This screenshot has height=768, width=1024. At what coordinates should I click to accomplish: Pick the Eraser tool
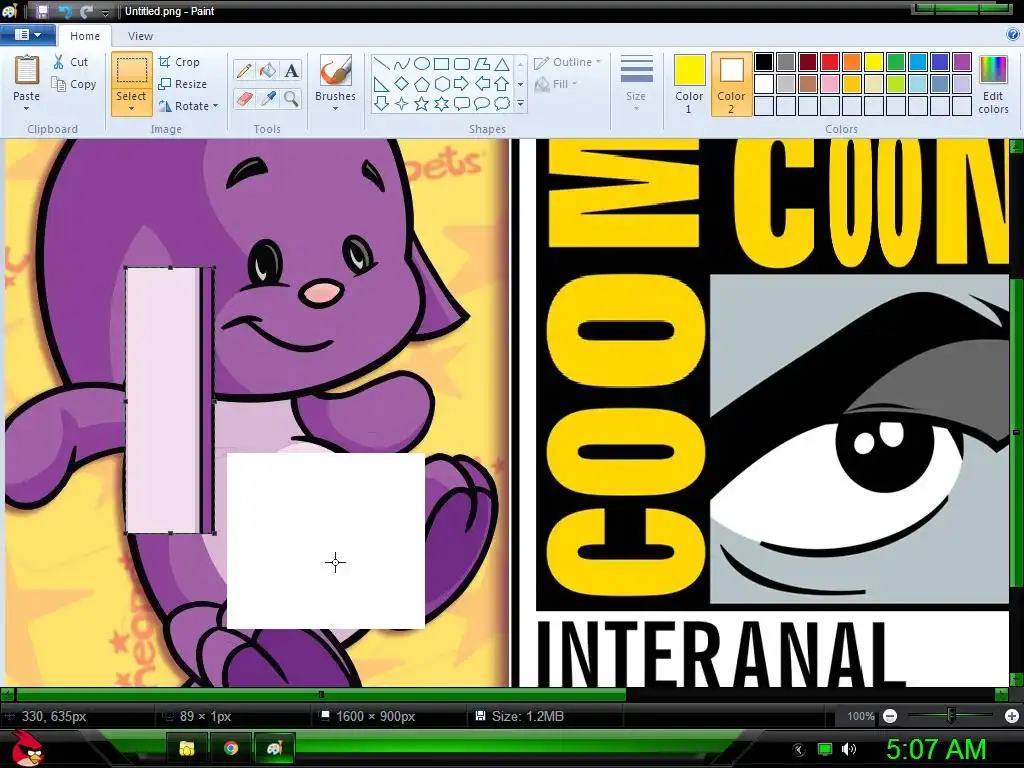244,99
